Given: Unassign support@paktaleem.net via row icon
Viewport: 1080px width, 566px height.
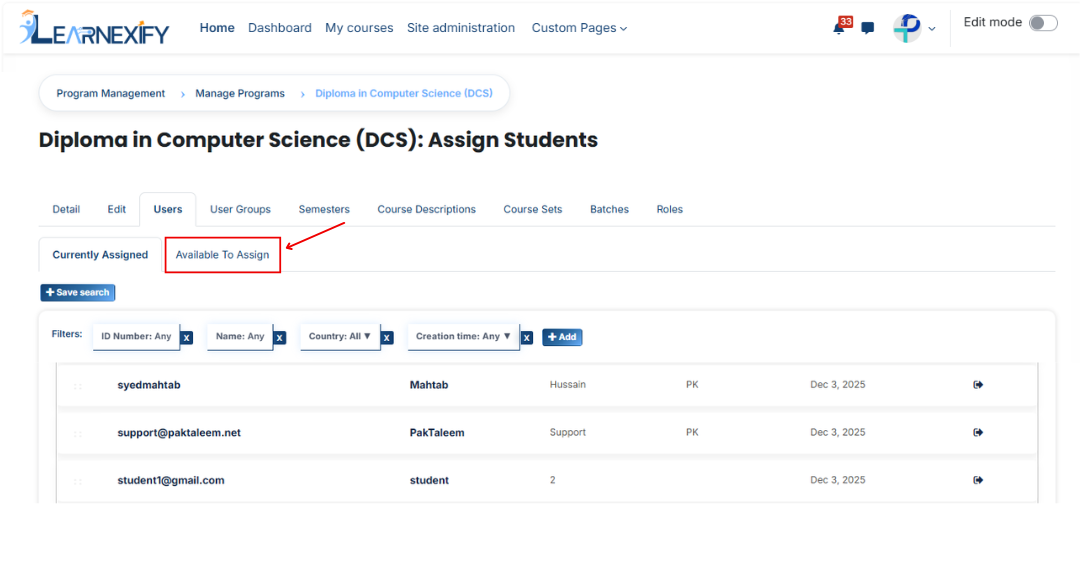Looking at the screenshot, I should point(978,432).
